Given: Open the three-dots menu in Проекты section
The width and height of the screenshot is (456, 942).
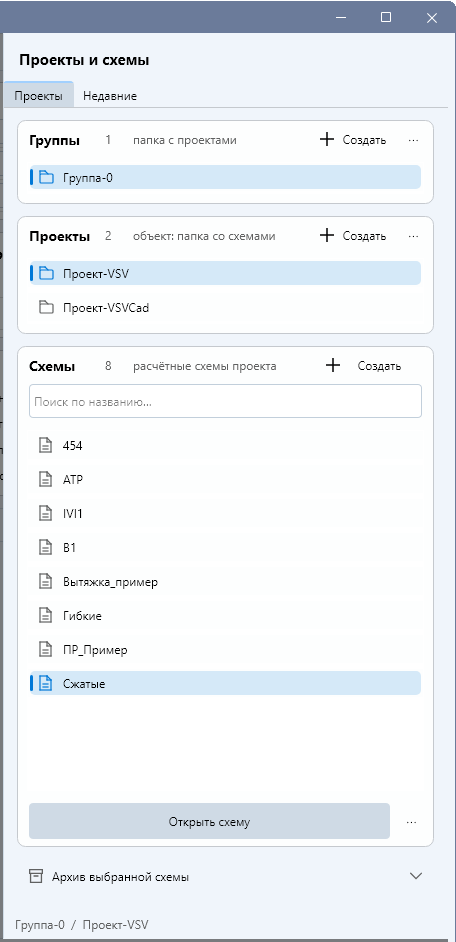Looking at the screenshot, I should pos(413,236).
